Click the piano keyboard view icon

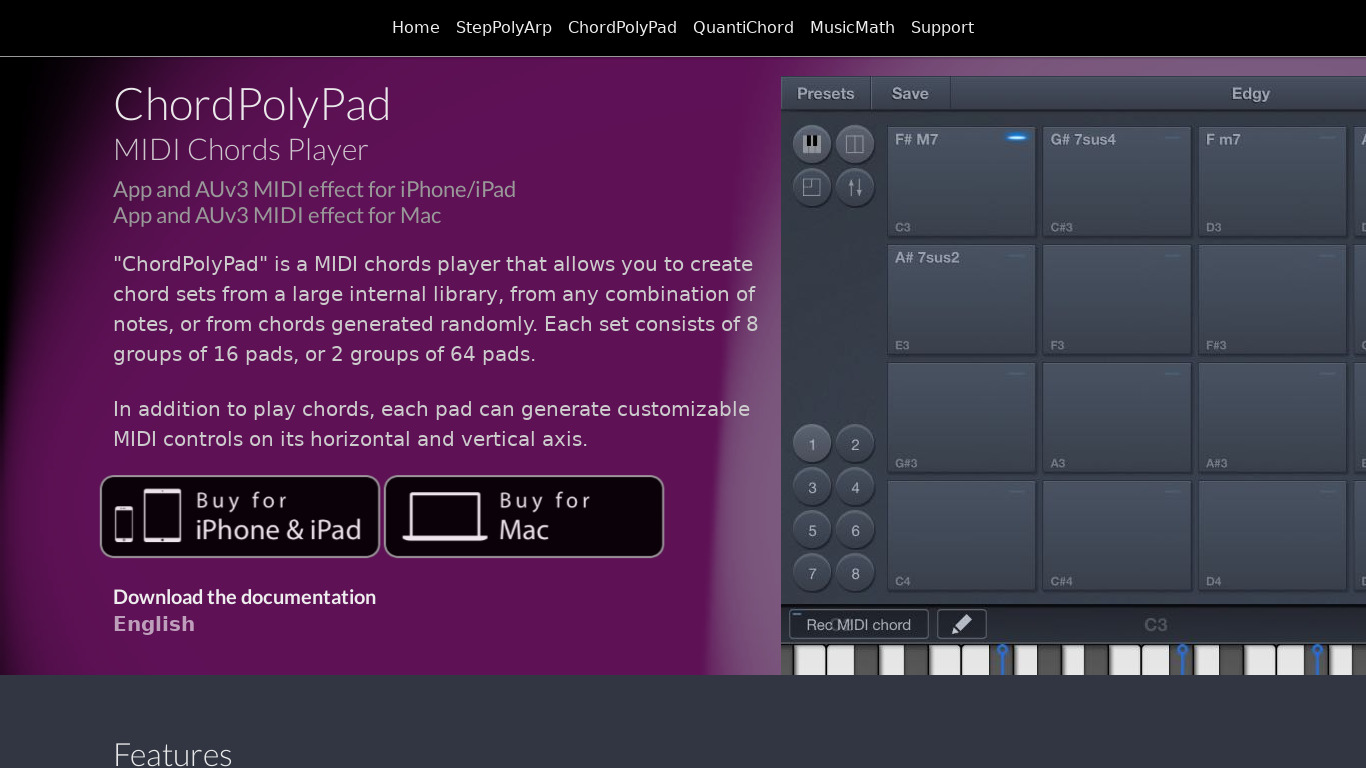tap(812, 144)
